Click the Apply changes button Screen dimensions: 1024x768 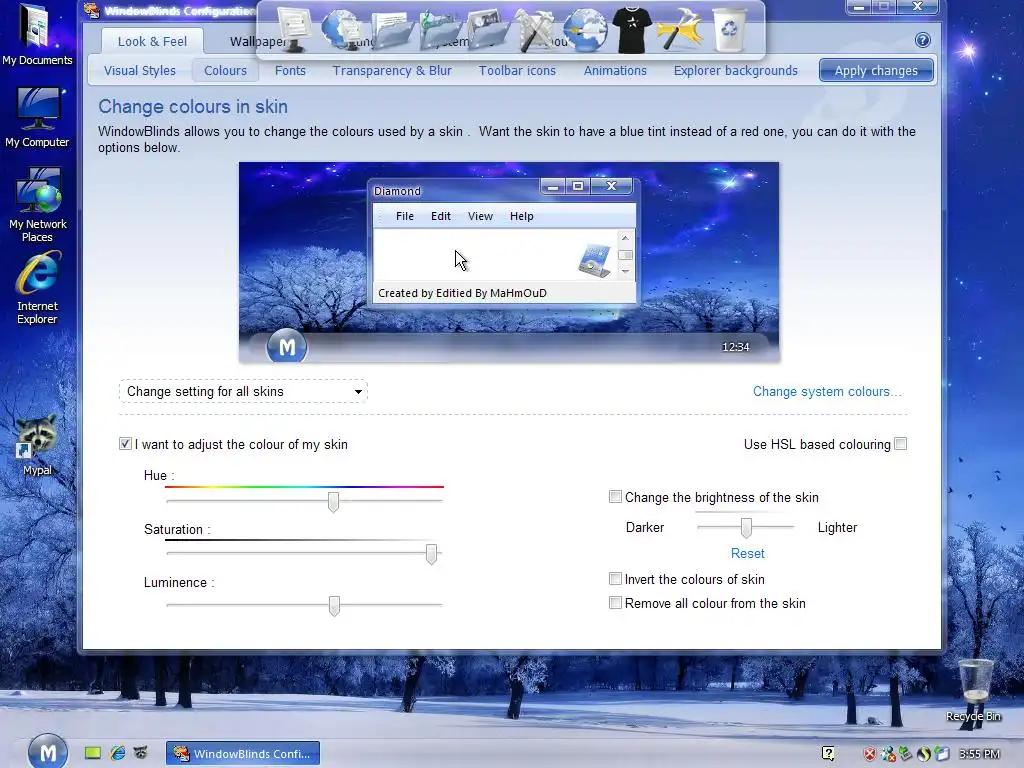click(x=876, y=71)
